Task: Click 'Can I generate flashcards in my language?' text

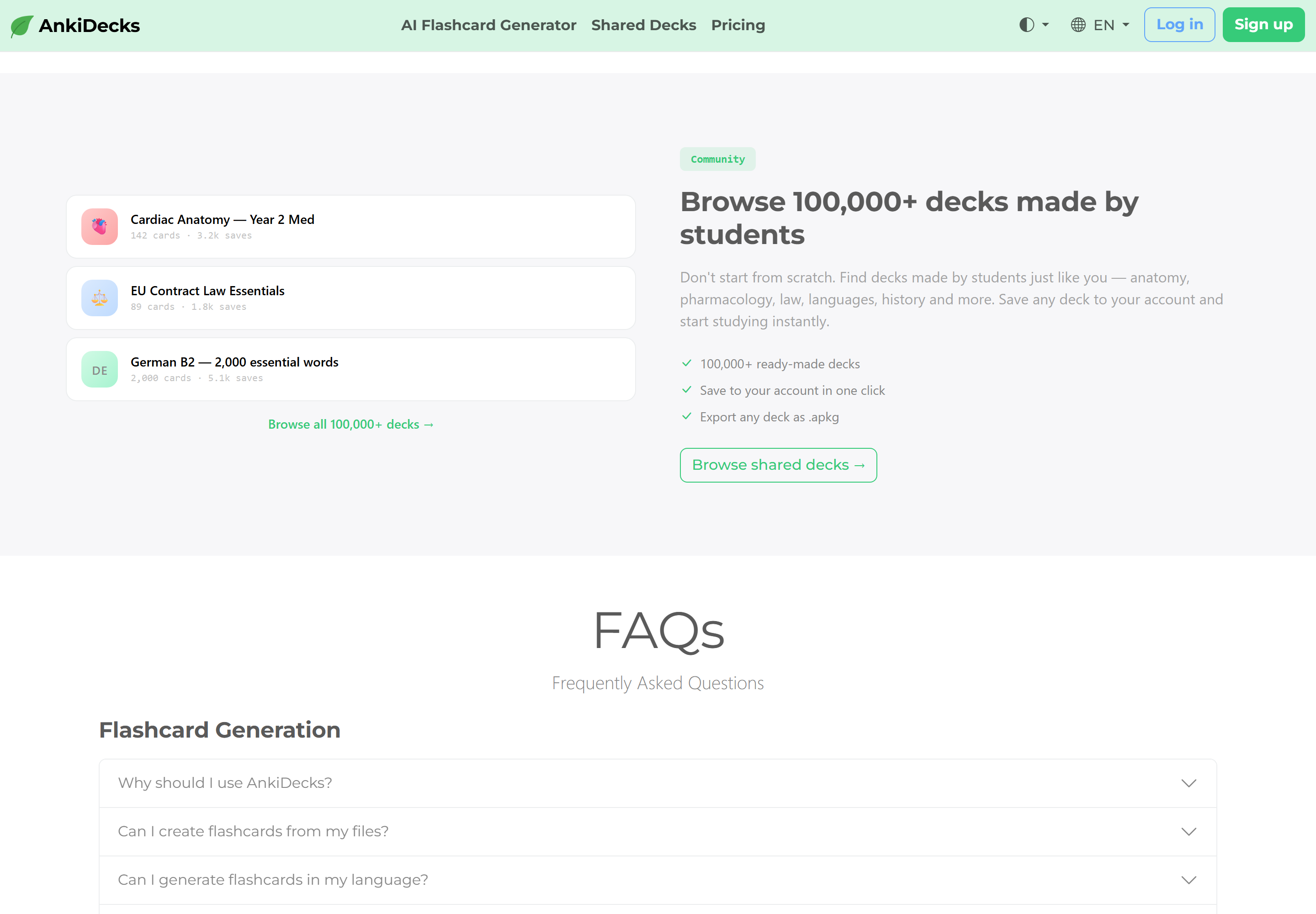Action: (x=273, y=880)
